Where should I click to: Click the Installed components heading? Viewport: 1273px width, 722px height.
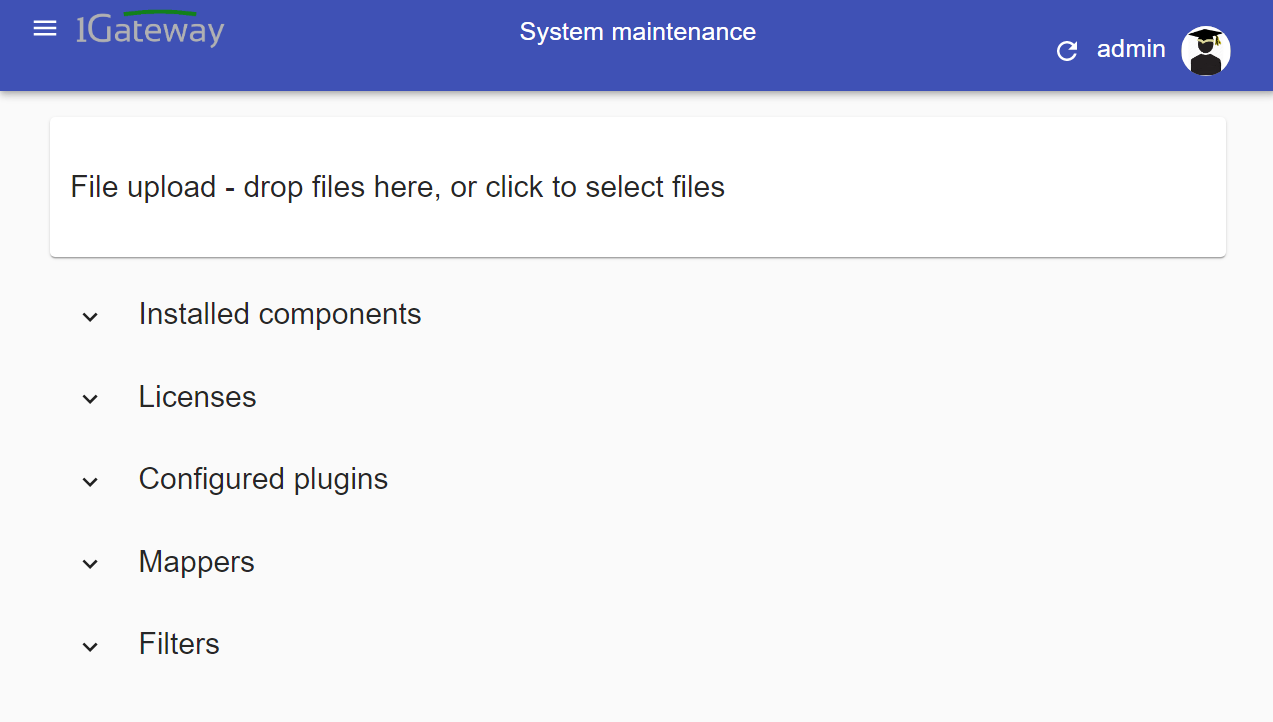click(x=280, y=314)
